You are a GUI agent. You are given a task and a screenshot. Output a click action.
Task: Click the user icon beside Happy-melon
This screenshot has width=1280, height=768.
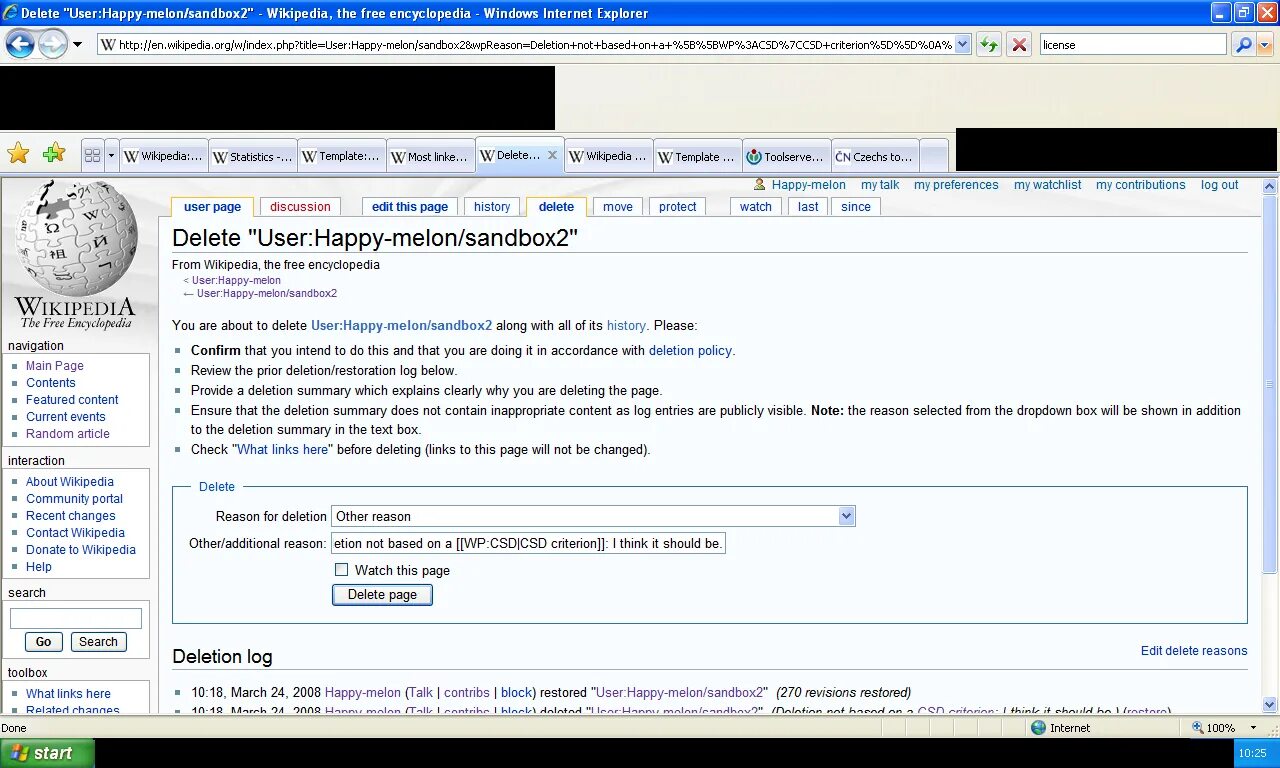pos(760,185)
